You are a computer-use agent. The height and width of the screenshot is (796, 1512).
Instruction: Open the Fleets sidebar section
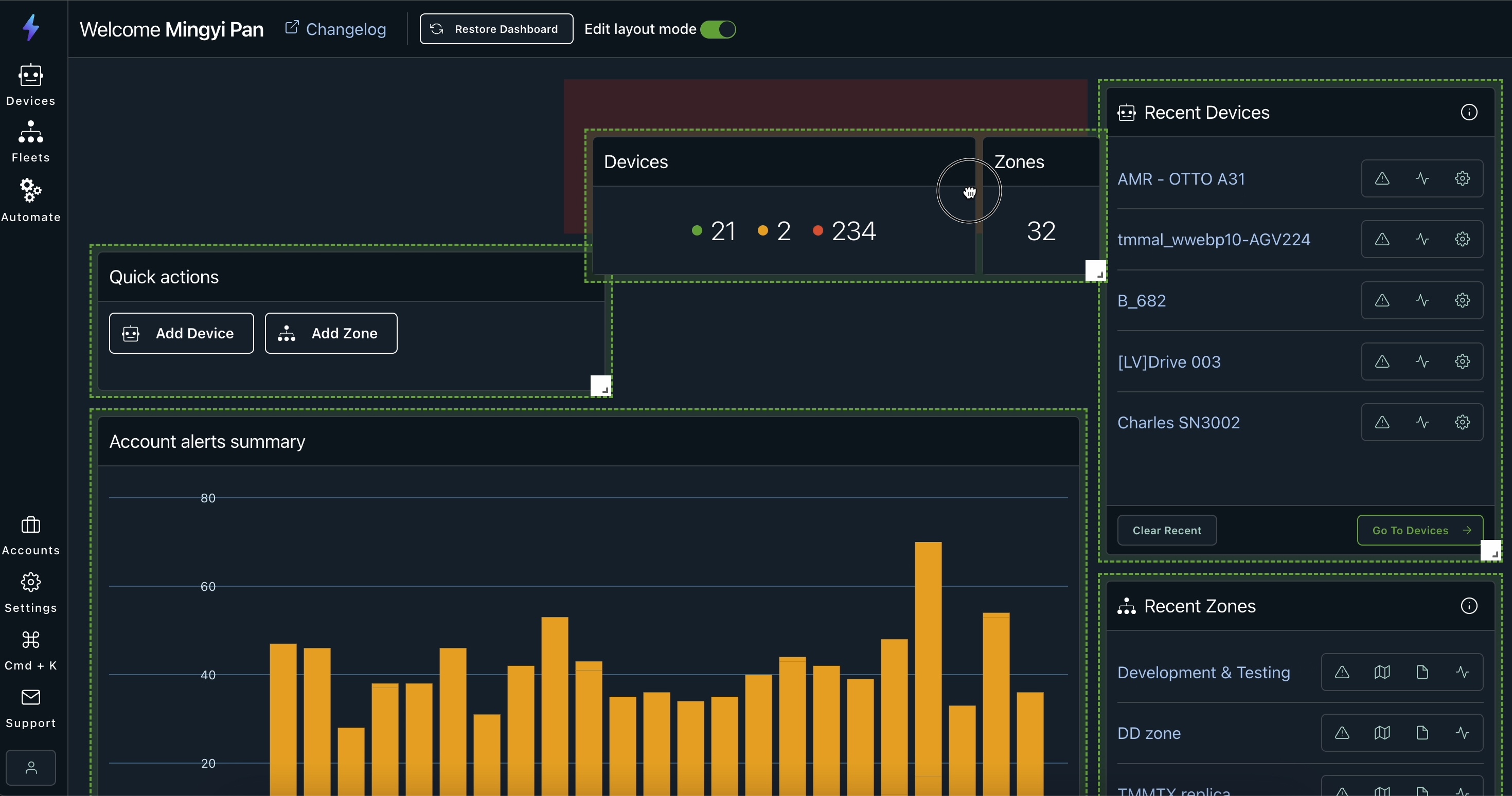(30, 141)
